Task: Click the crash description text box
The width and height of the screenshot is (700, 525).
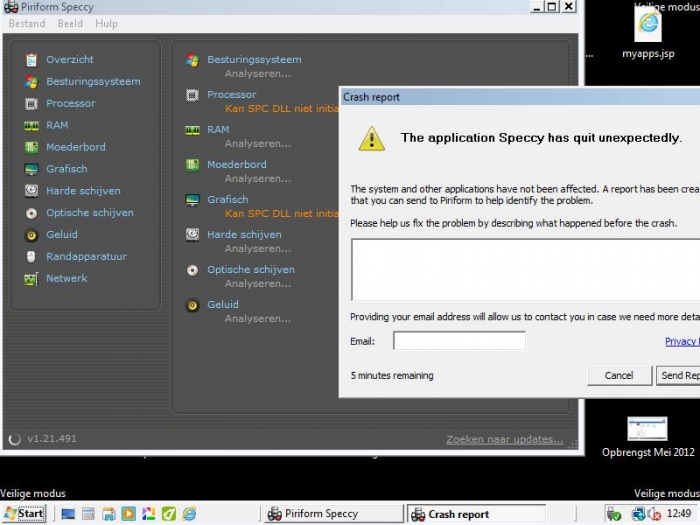Action: click(x=525, y=270)
